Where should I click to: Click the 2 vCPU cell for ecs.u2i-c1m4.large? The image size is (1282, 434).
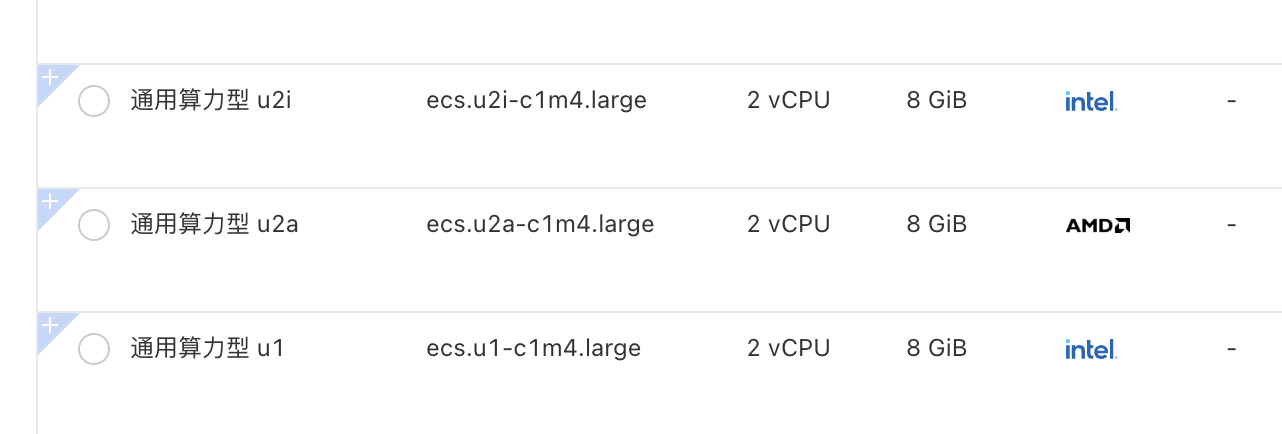tap(788, 101)
